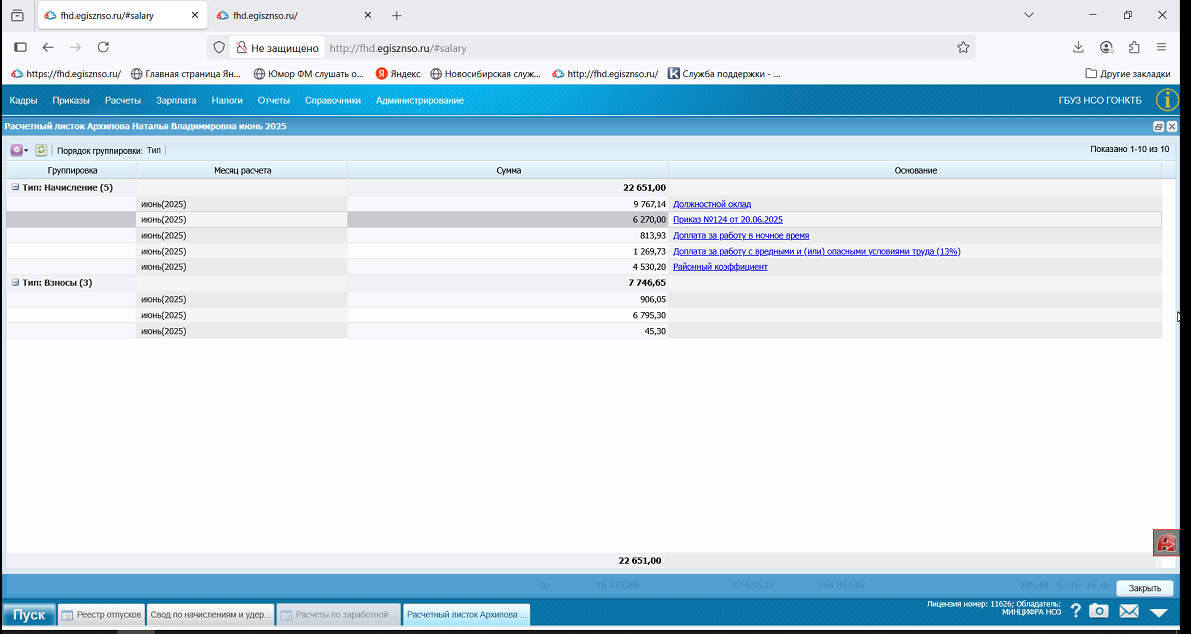Switch to Расчеты по заработной... taskbar window
1191x634 pixels.
coord(339,614)
